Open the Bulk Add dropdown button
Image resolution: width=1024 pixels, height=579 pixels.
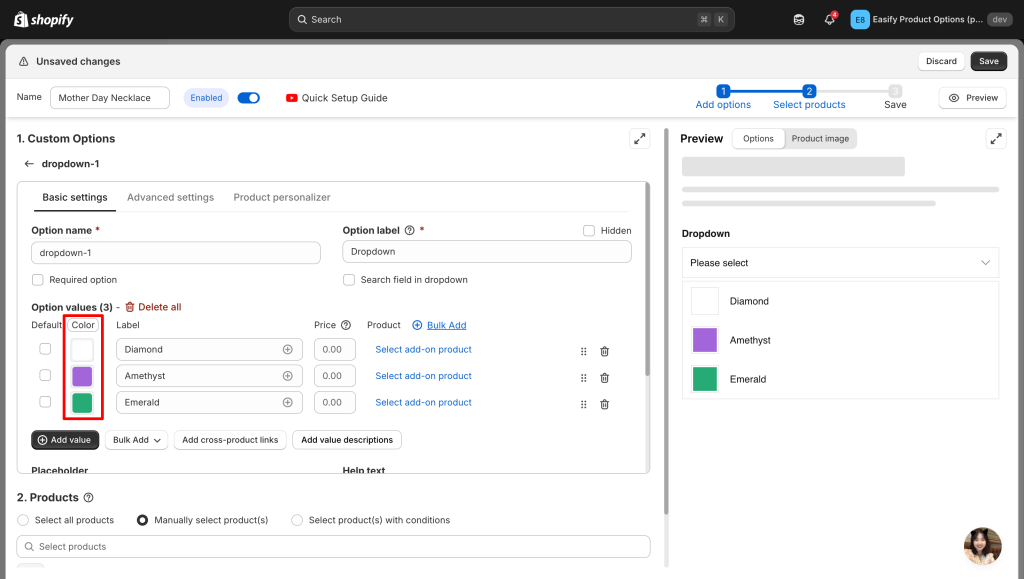(138, 440)
